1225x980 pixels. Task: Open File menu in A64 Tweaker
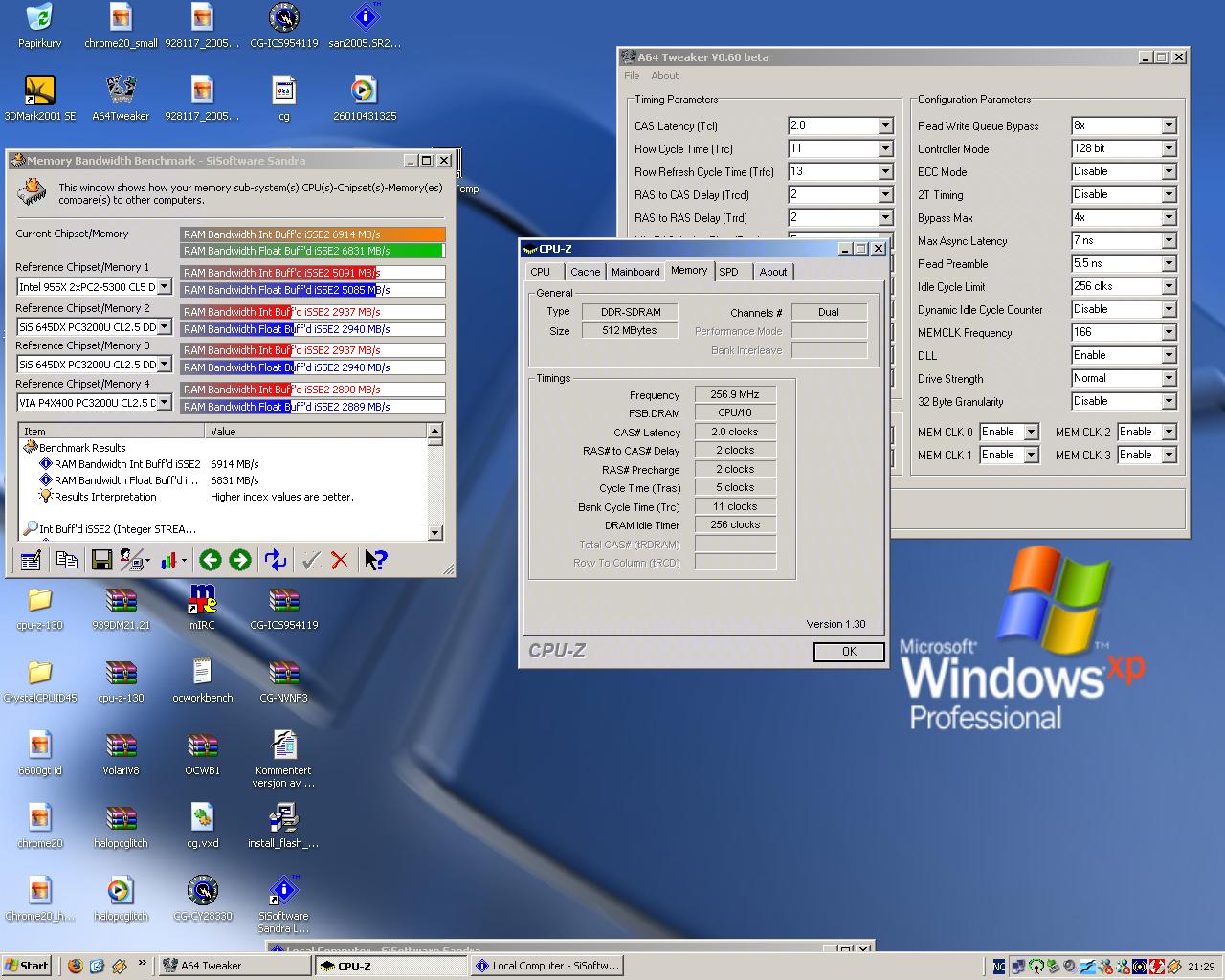coord(632,76)
